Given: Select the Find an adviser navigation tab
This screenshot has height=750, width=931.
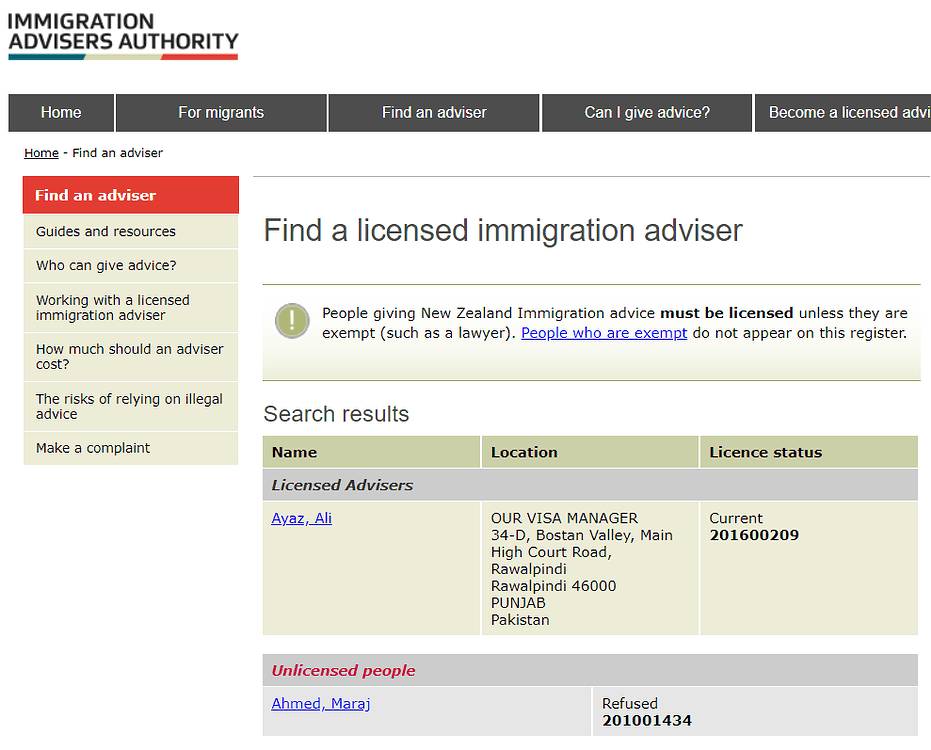Looking at the screenshot, I should point(433,112).
